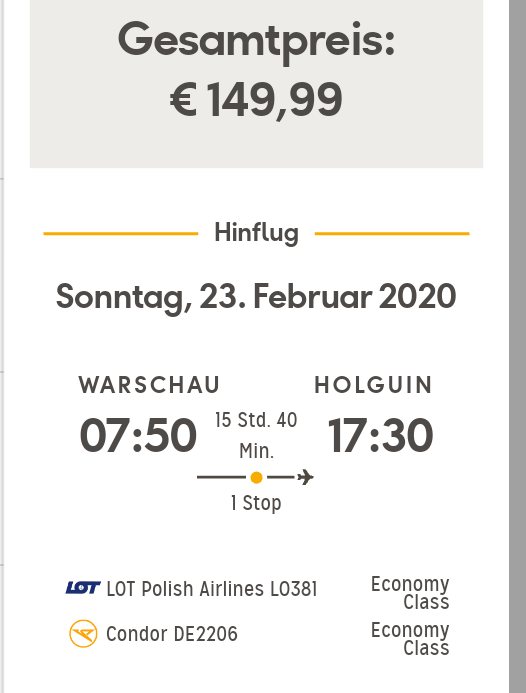Click the vertical scrollbar on the right edge
This screenshot has width=526, height=693.
pos(518,346)
